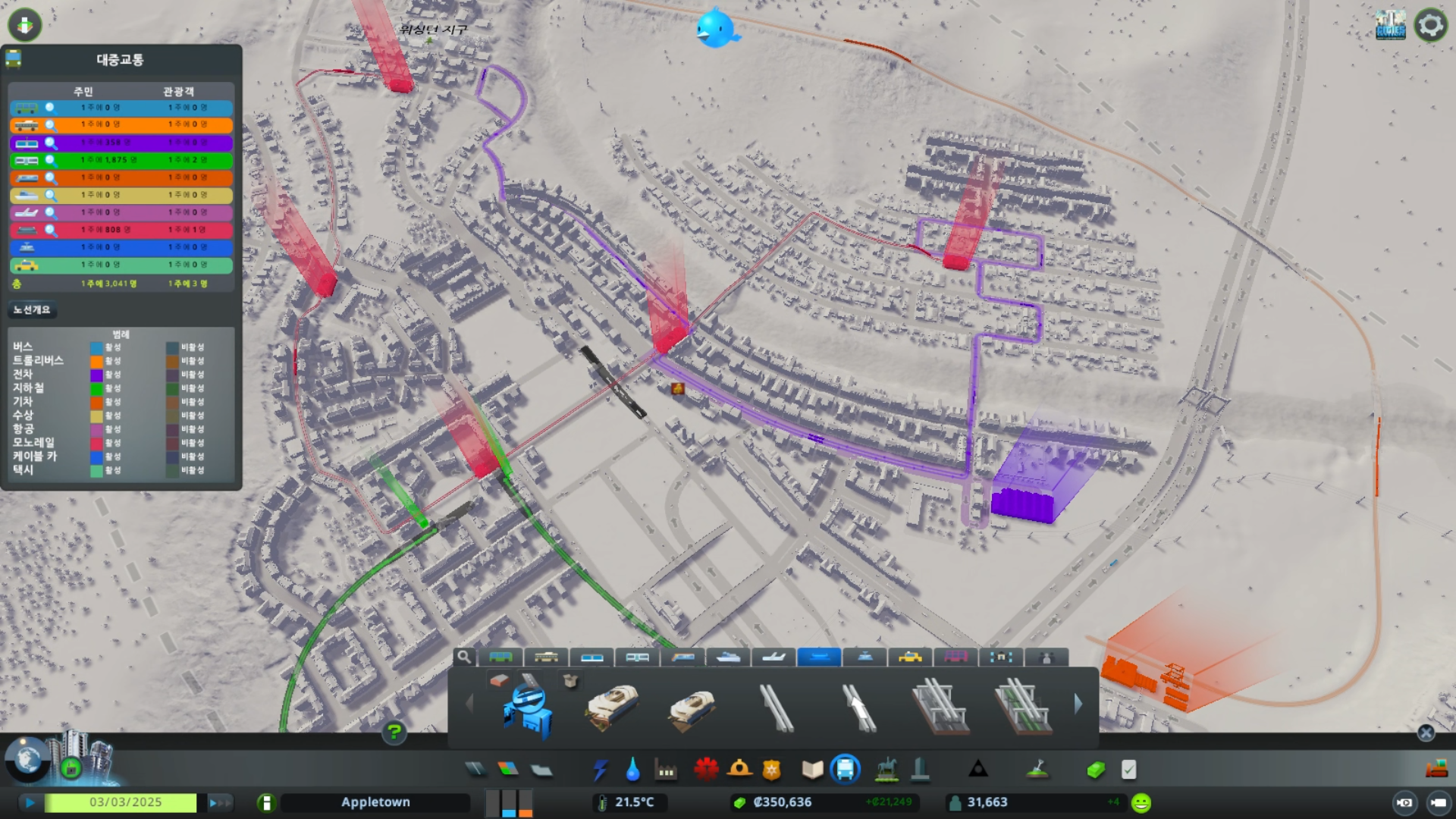
Task: Toggle play/pause simulation button
Action: pyautogui.click(x=30, y=802)
